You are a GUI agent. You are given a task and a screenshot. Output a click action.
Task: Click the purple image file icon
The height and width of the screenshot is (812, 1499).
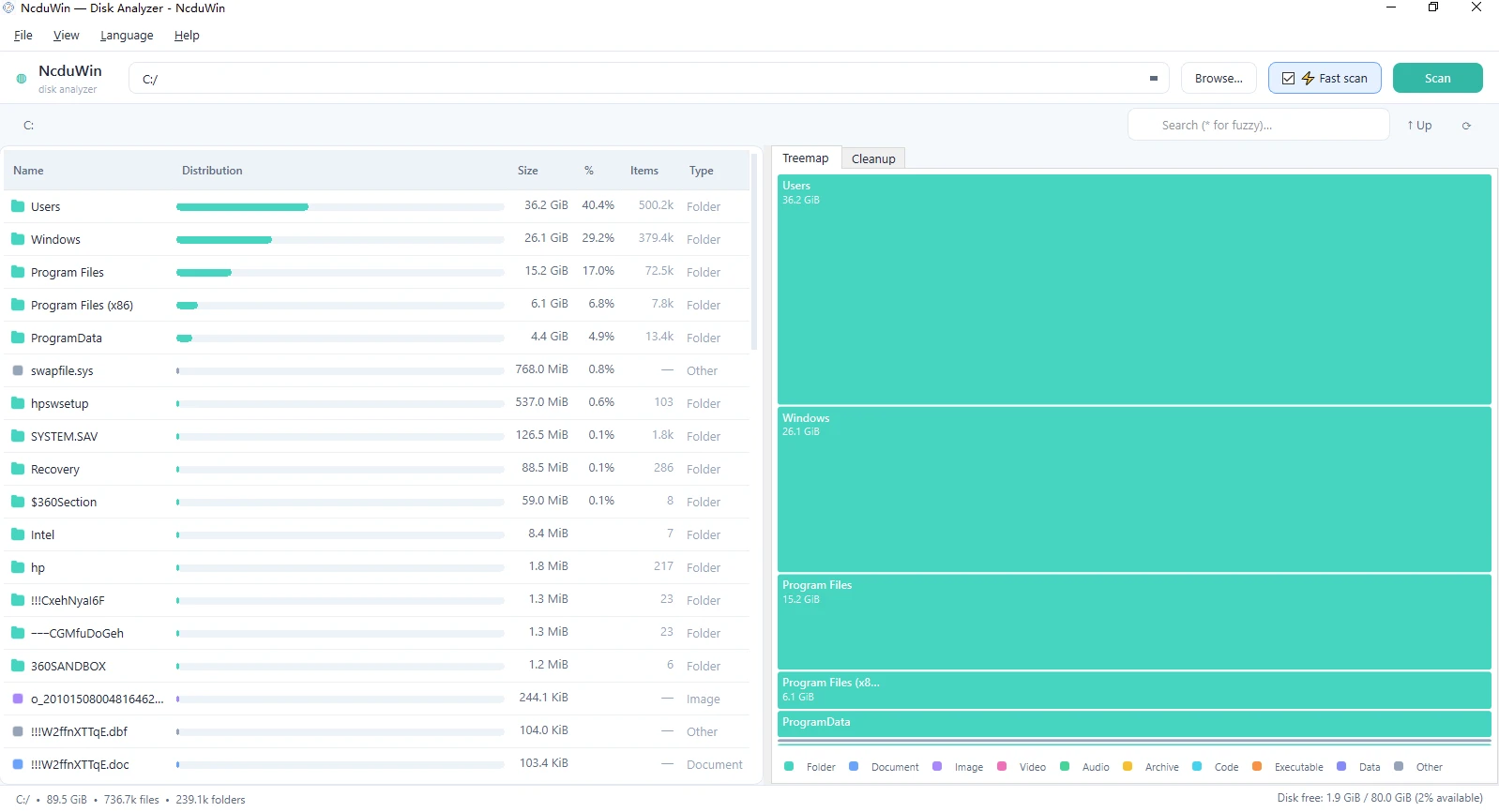tap(18, 699)
